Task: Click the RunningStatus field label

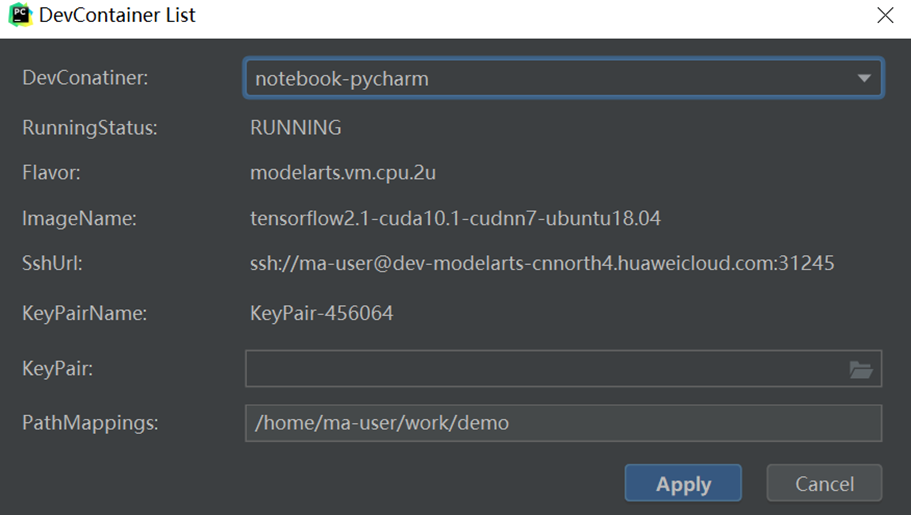Action: coord(90,128)
